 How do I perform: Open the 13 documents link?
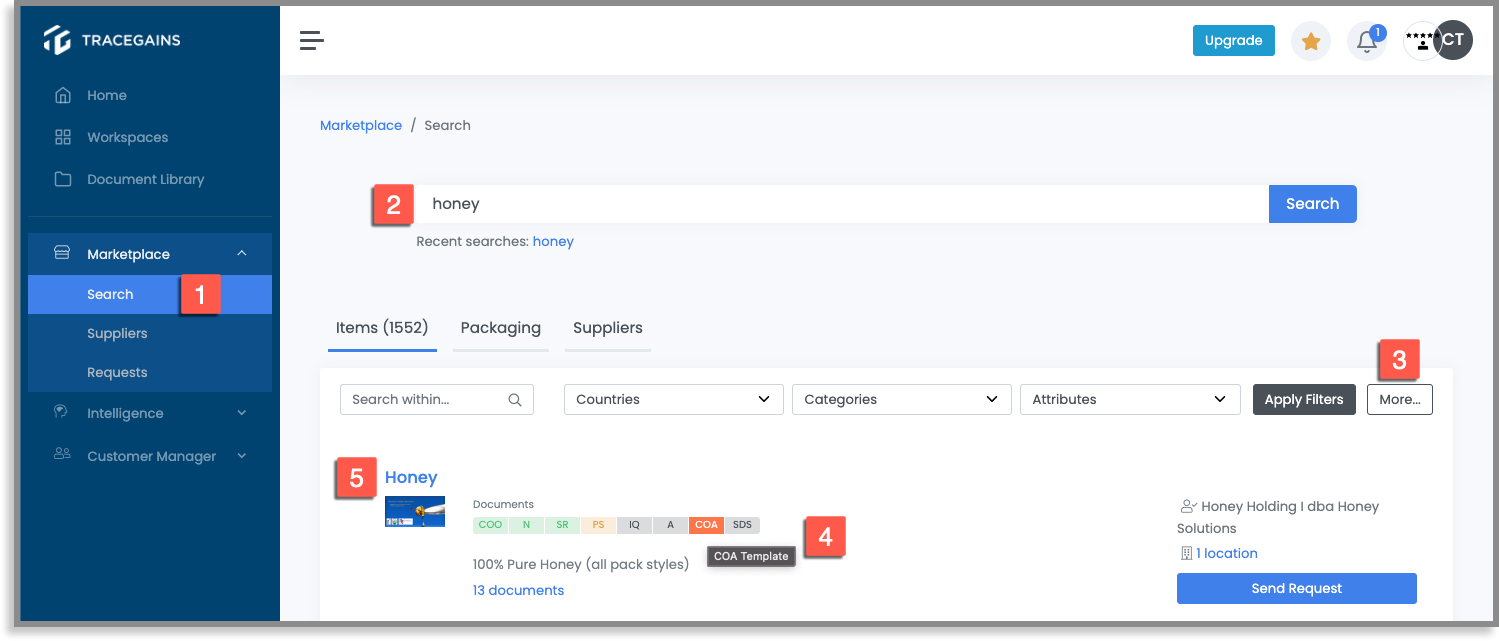518,589
